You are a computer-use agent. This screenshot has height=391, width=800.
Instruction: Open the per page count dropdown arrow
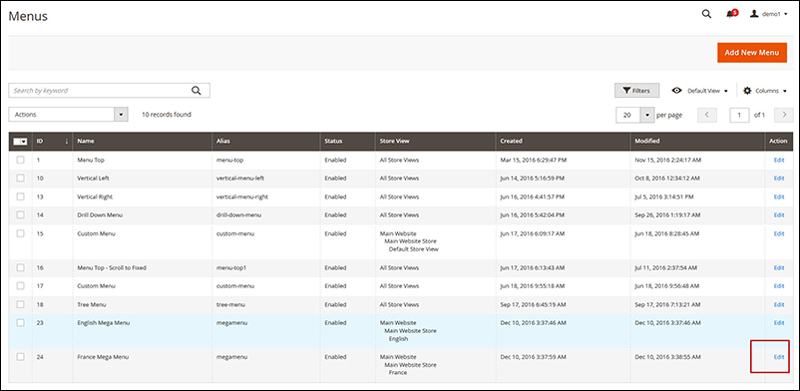click(x=647, y=115)
